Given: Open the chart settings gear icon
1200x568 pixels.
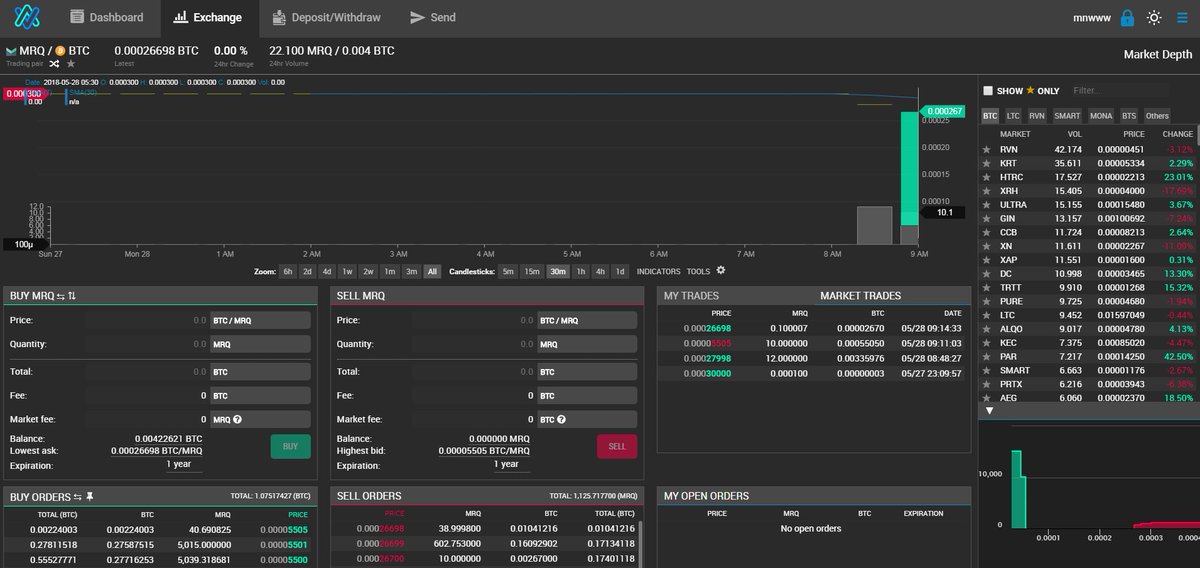Looking at the screenshot, I should (720, 271).
